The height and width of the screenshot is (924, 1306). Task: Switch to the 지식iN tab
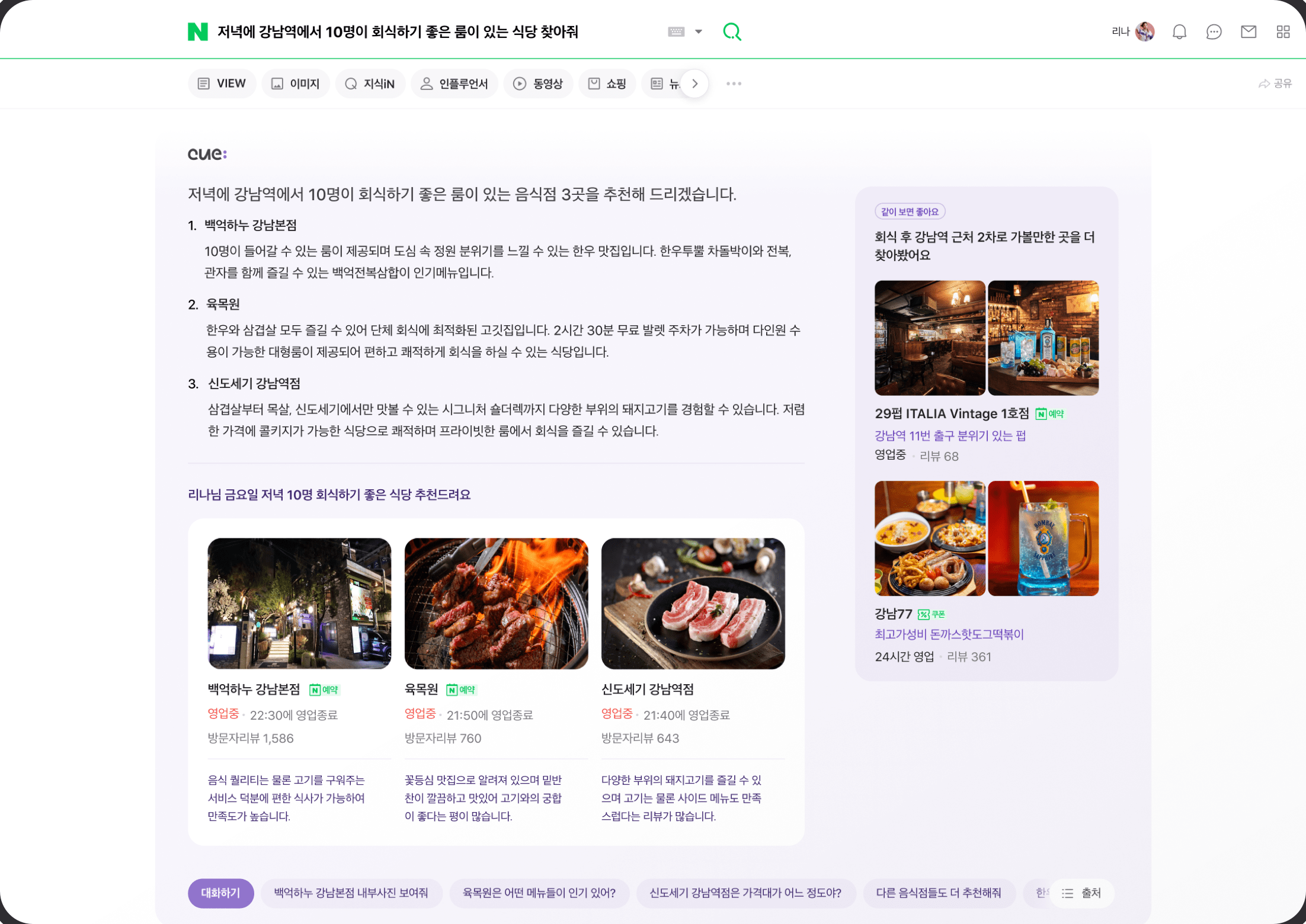pos(370,84)
